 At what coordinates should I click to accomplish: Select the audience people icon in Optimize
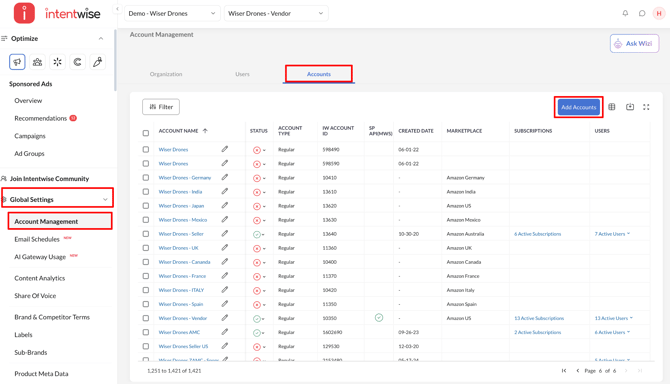(x=37, y=62)
